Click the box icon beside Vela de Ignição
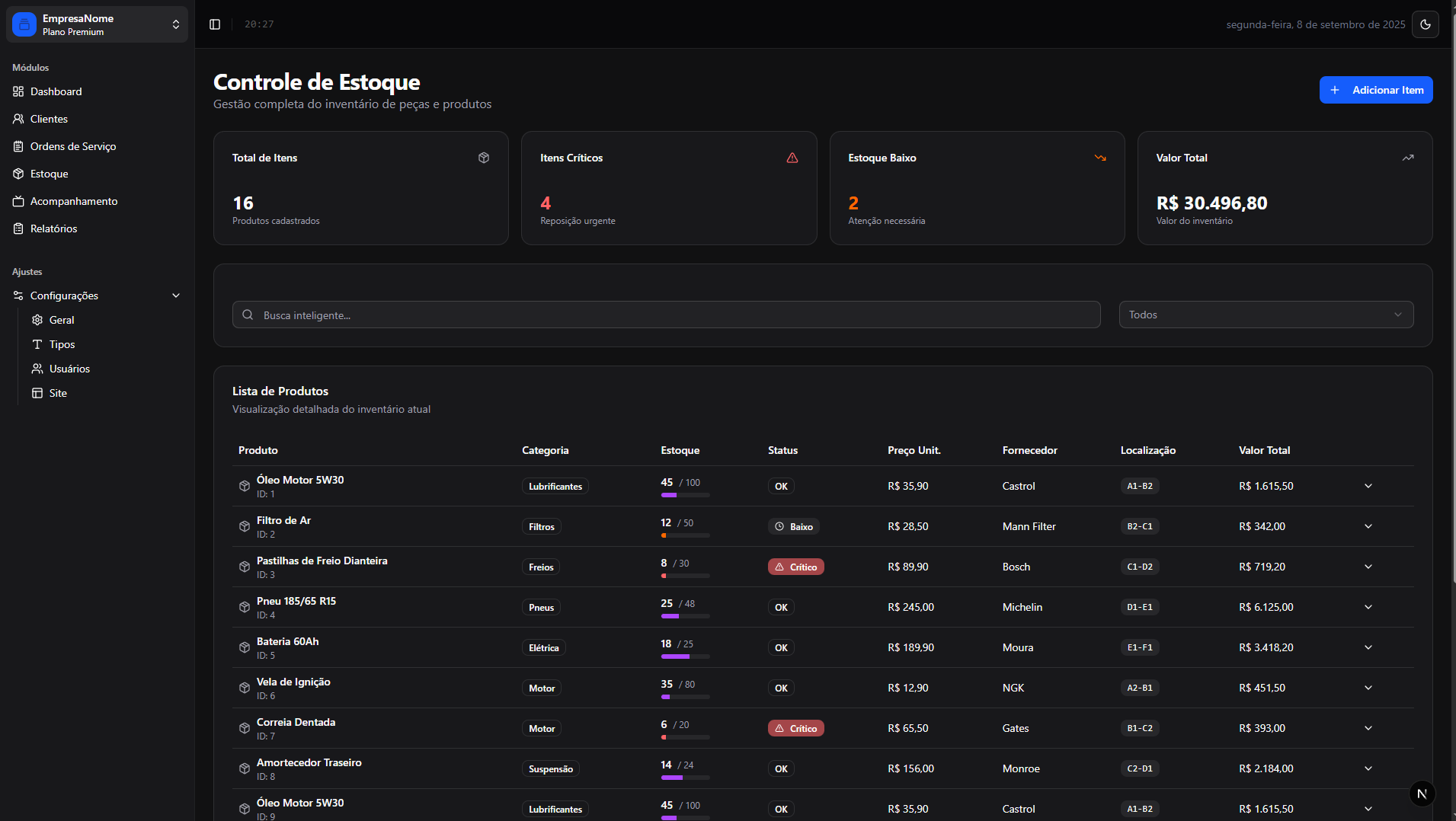The image size is (1456, 821). tap(245, 688)
